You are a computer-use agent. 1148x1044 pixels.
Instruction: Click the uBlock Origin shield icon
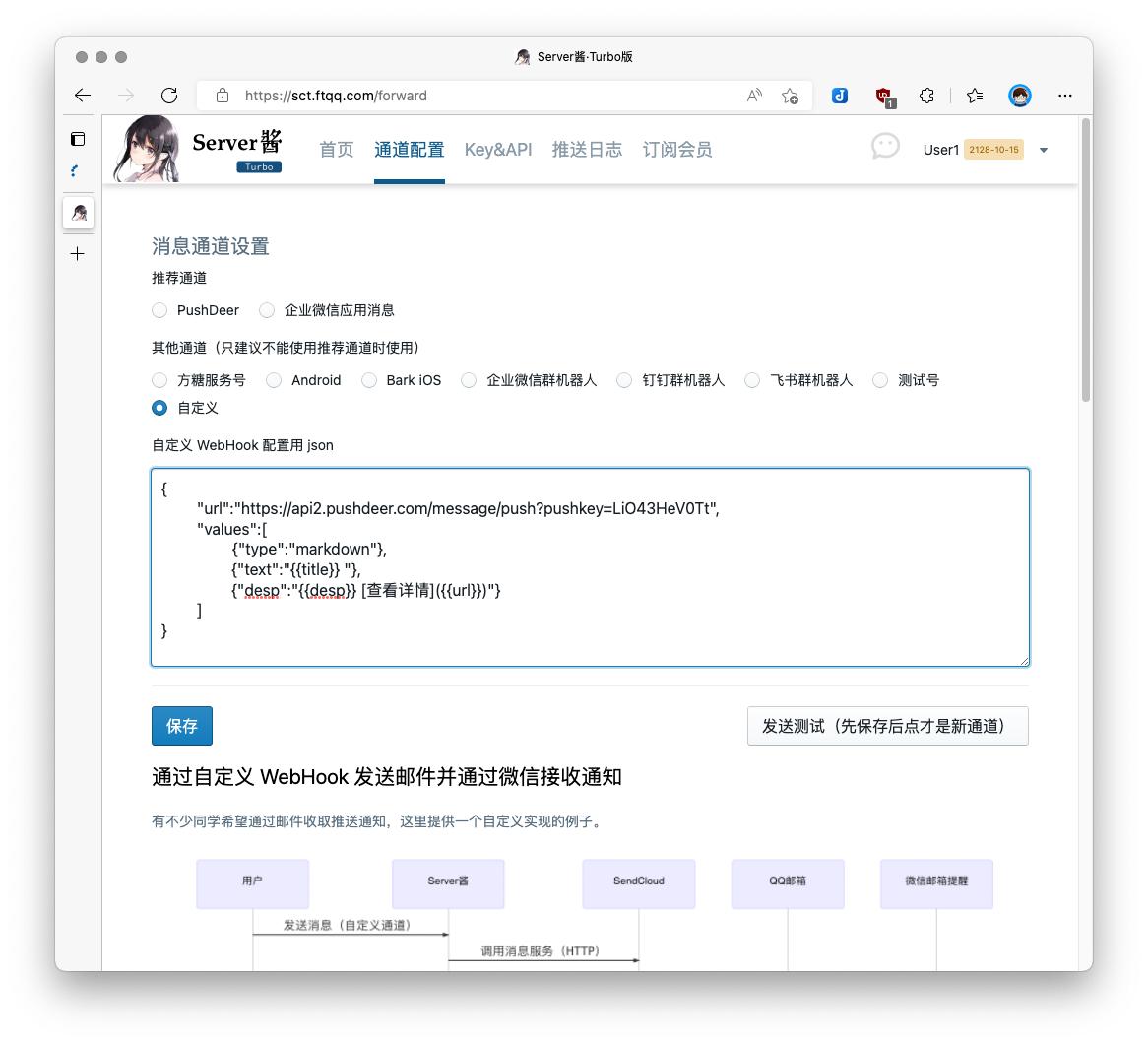point(884,96)
